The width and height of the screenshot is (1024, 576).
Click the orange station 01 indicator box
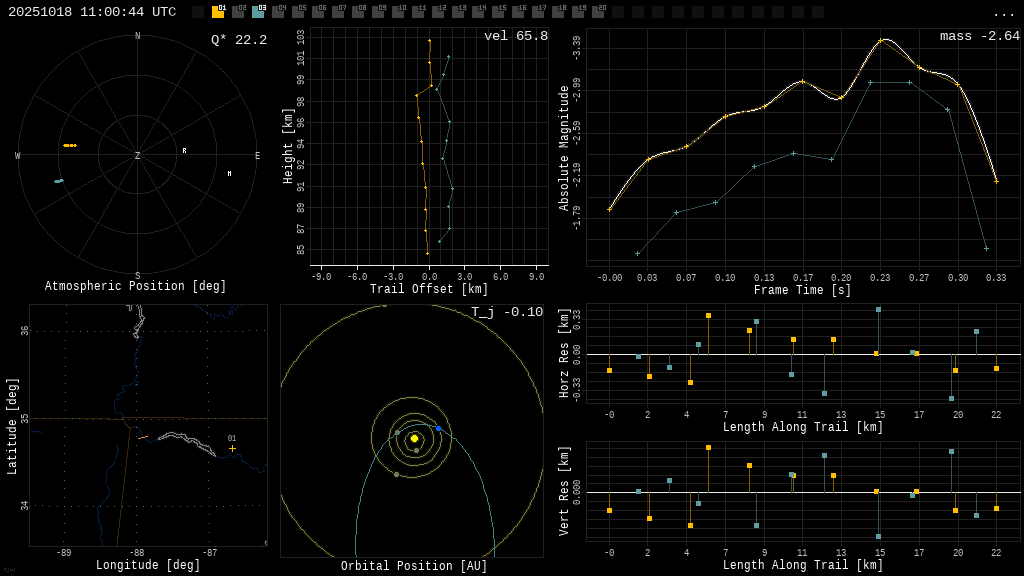pos(218,12)
